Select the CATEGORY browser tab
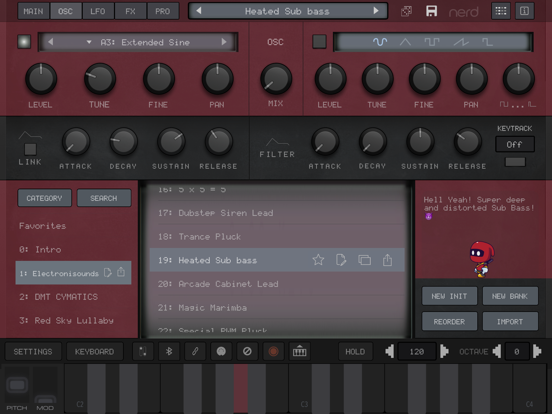 [44, 198]
